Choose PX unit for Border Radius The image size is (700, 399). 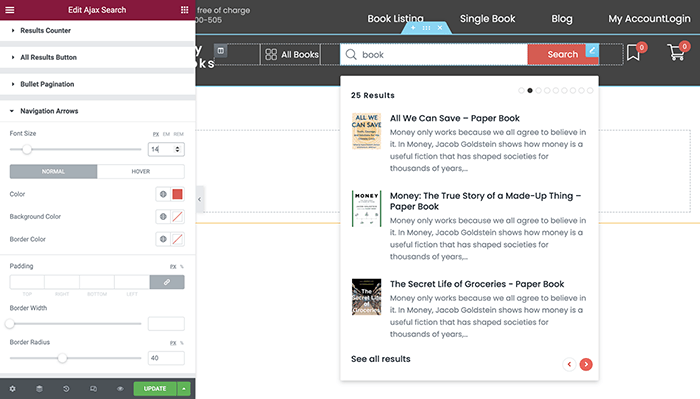(173, 343)
